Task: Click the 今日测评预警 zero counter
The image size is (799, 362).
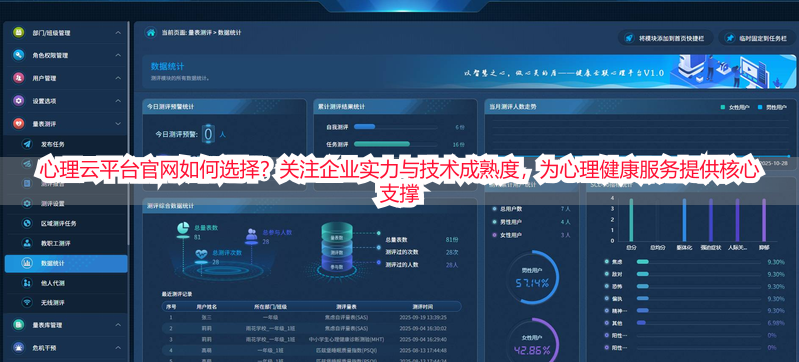Action: pyautogui.click(x=208, y=134)
